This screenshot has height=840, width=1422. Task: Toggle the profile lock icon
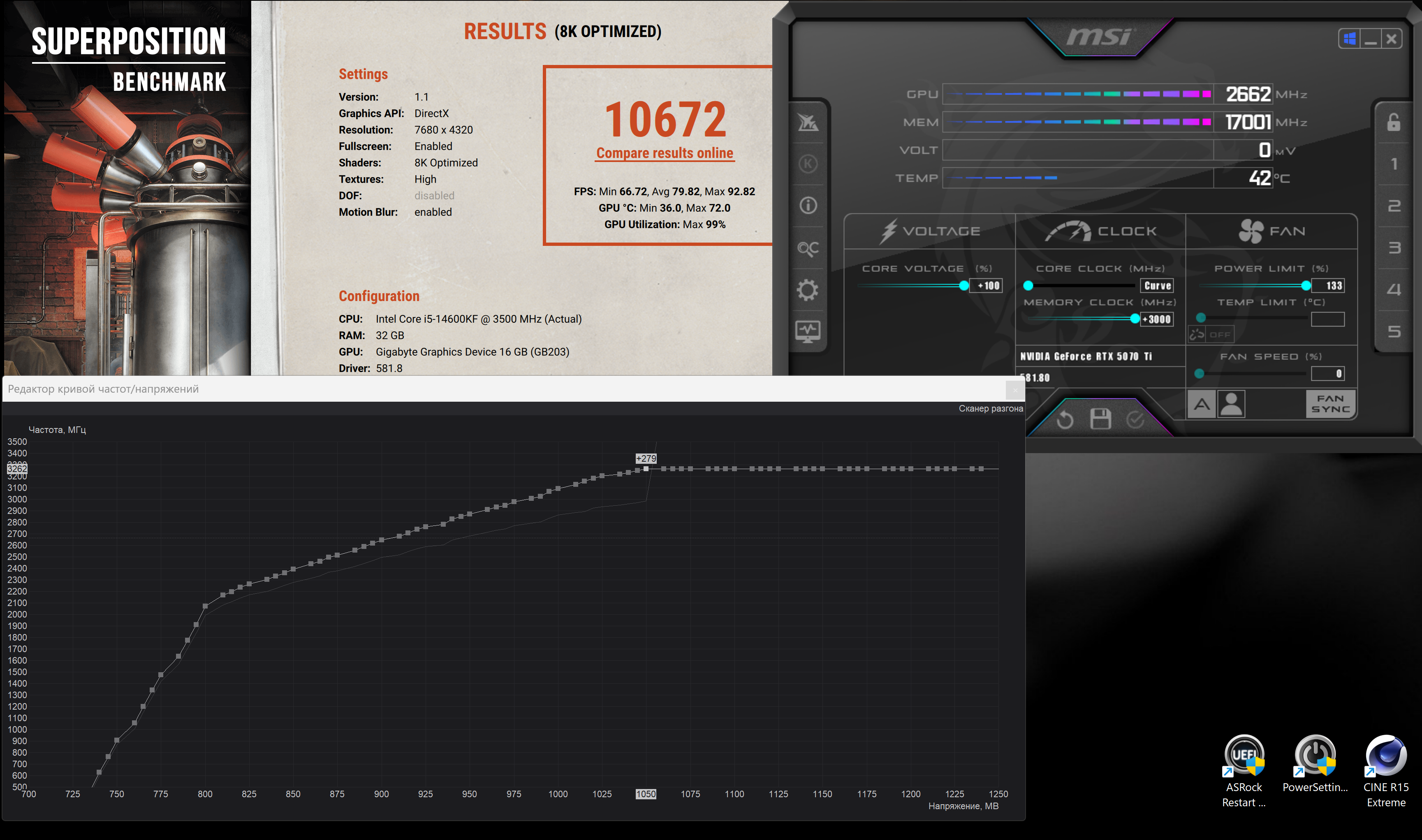click(1394, 122)
